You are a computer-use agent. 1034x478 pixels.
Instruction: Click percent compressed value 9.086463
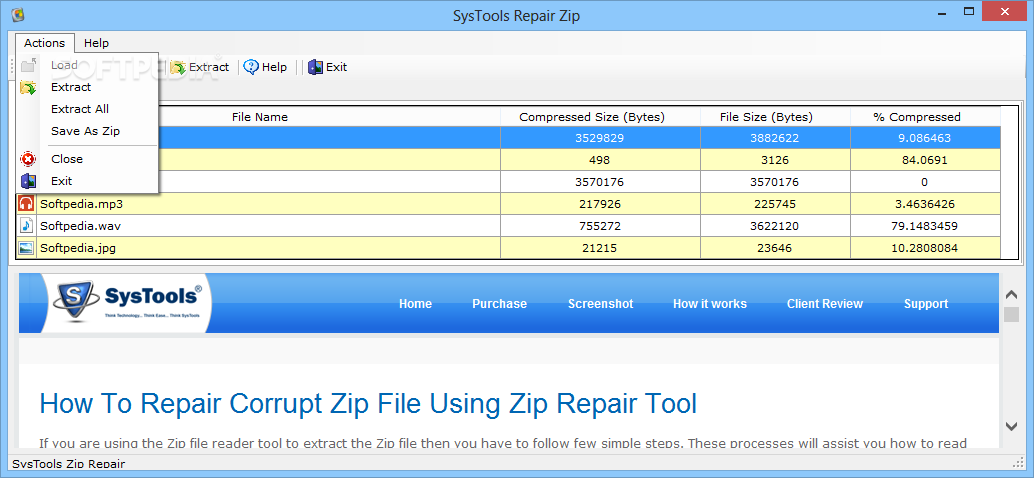[926, 138]
